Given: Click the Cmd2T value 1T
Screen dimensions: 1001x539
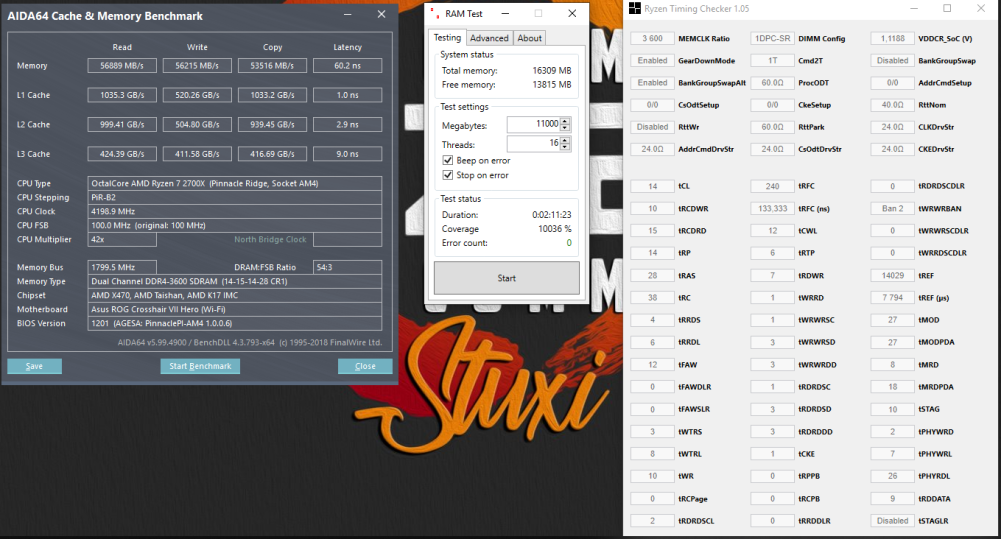Looking at the screenshot, I should click(772, 61).
